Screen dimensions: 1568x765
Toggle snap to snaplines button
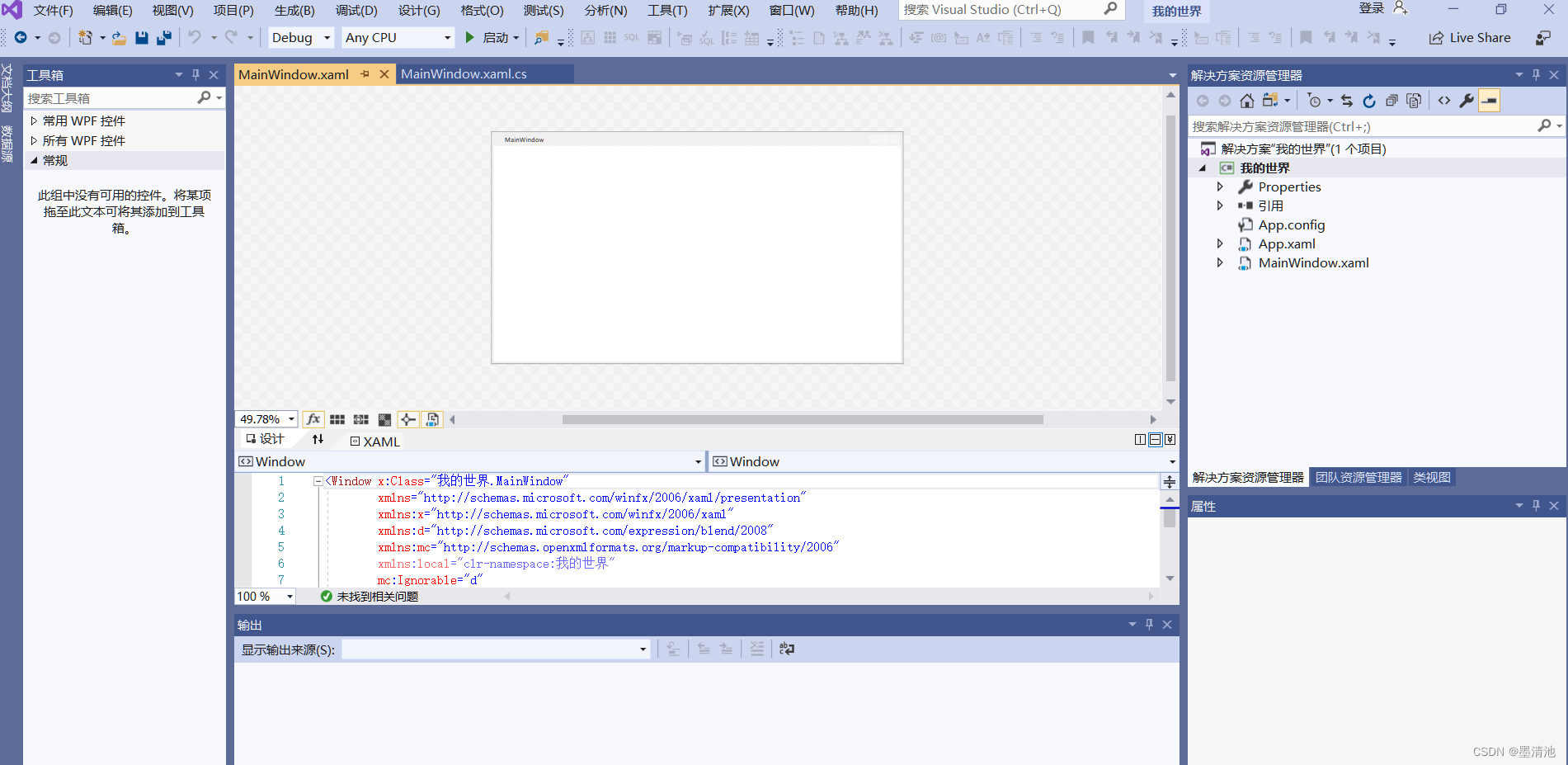coord(408,419)
